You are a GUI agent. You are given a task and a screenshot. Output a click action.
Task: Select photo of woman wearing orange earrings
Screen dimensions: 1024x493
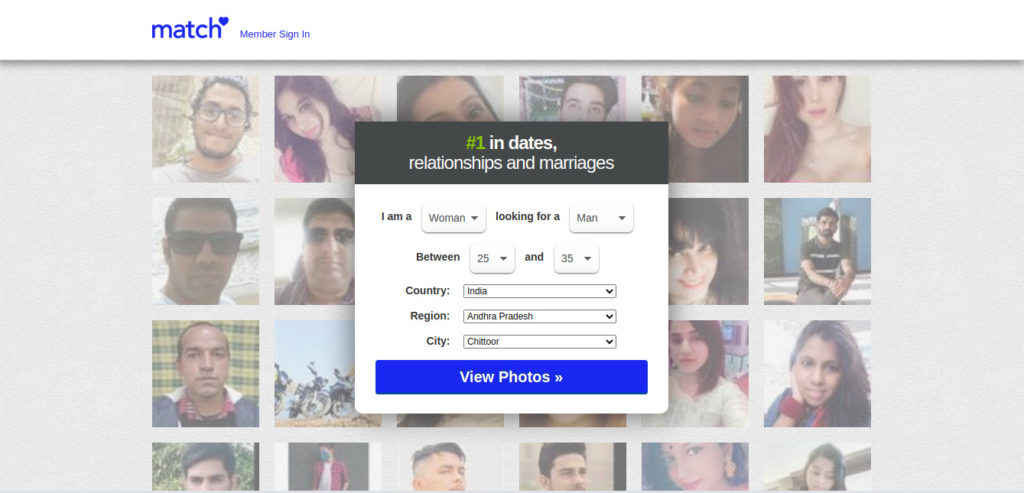tap(695, 467)
